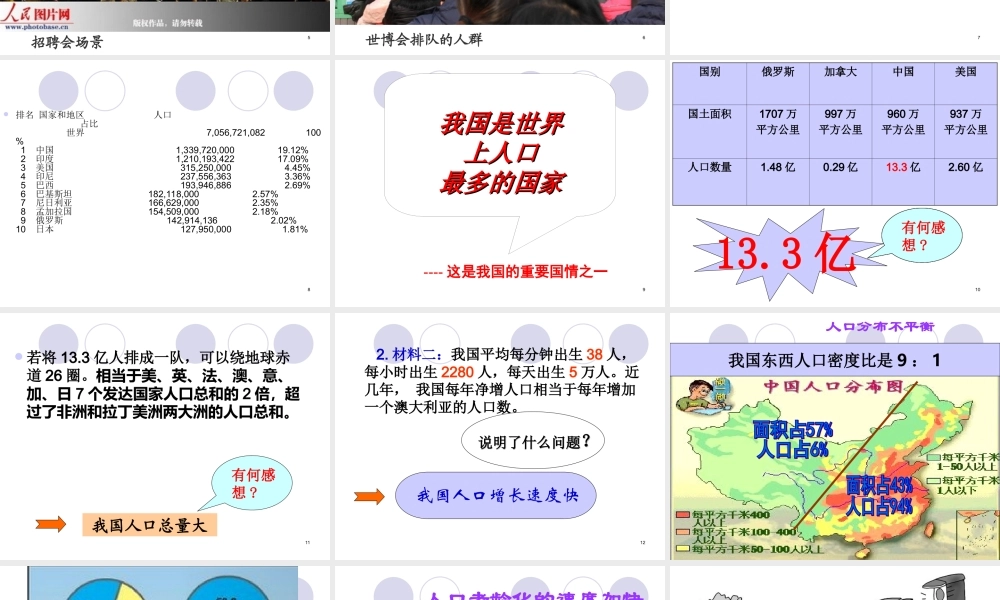The width and height of the screenshot is (1000, 600).
Task: Click the 我国人口总量大 orange label
Action: coord(150,525)
